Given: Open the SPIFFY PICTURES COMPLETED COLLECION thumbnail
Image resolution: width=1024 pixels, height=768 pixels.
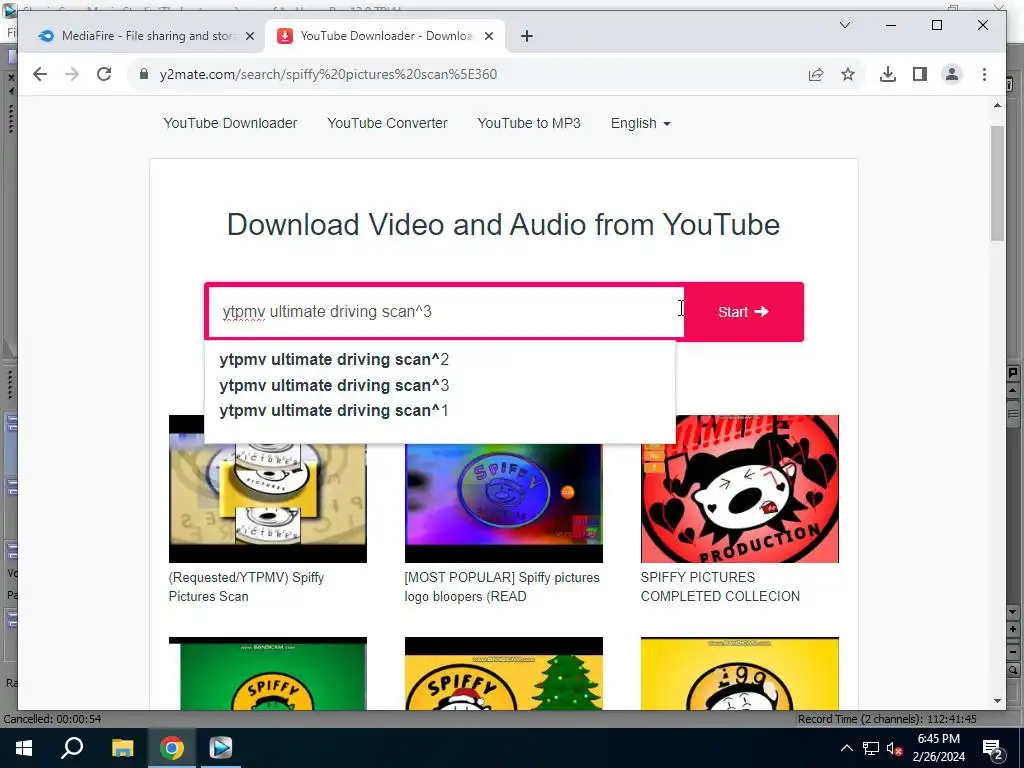Looking at the screenshot, I should click(x=739, y=488).
